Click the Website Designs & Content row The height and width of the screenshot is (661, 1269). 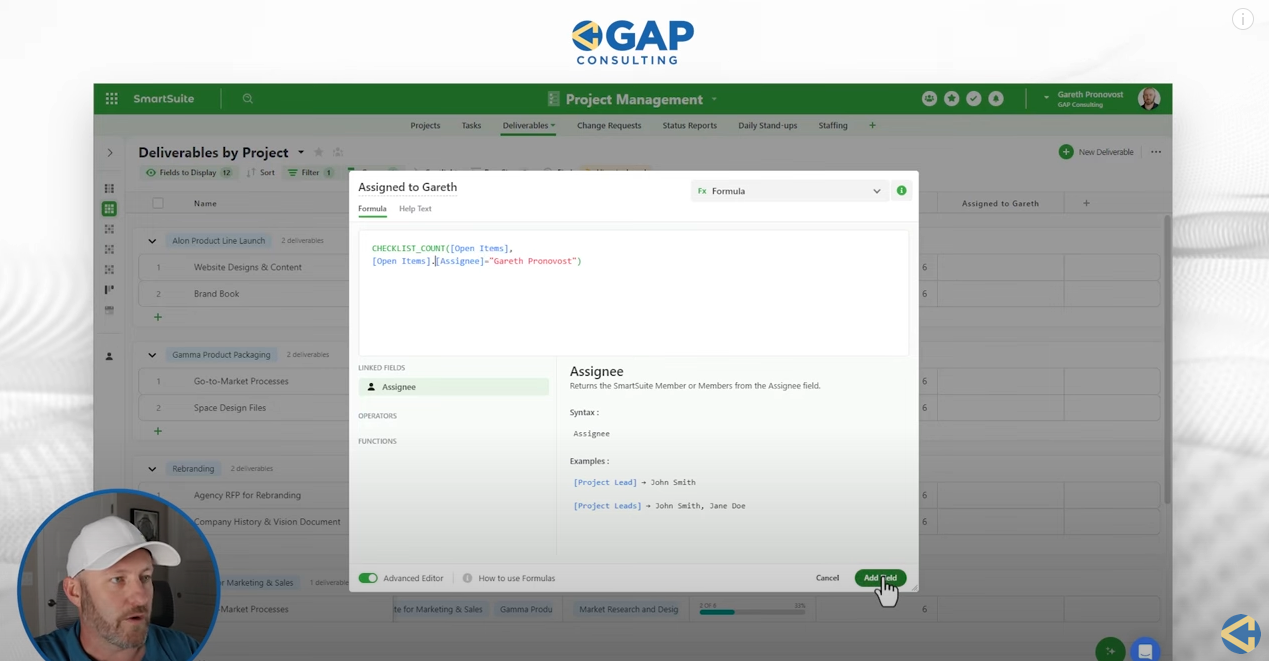(x=247, y=267)
